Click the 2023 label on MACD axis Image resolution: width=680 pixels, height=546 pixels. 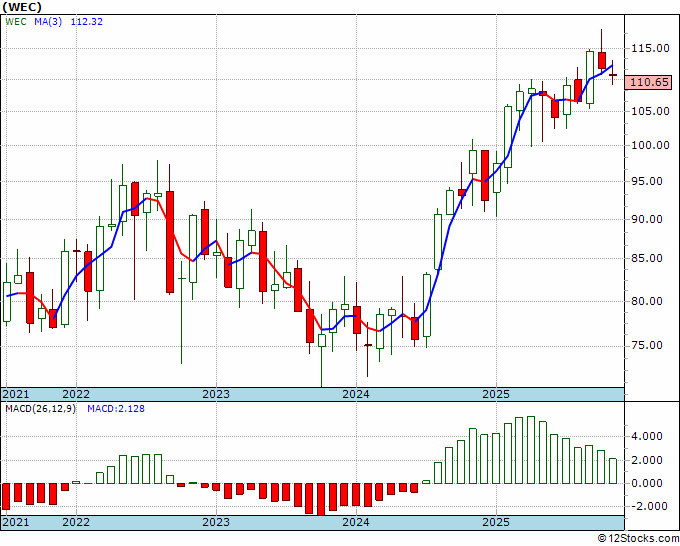click(216, 522)
